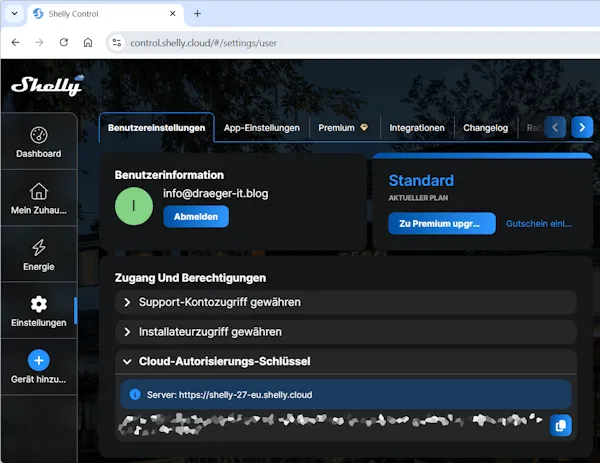Open the Energie section

[38, 254]
